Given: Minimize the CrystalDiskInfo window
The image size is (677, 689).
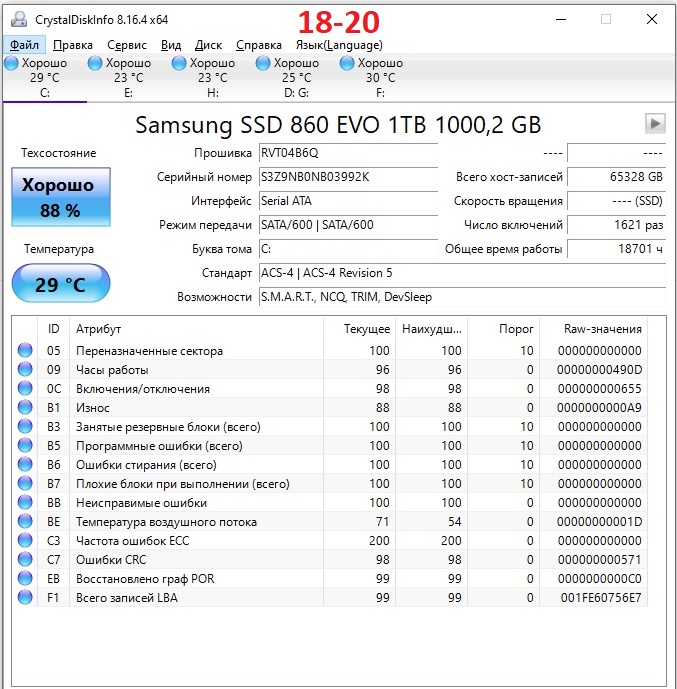Looking at the screenshot, I should (561, 19).
